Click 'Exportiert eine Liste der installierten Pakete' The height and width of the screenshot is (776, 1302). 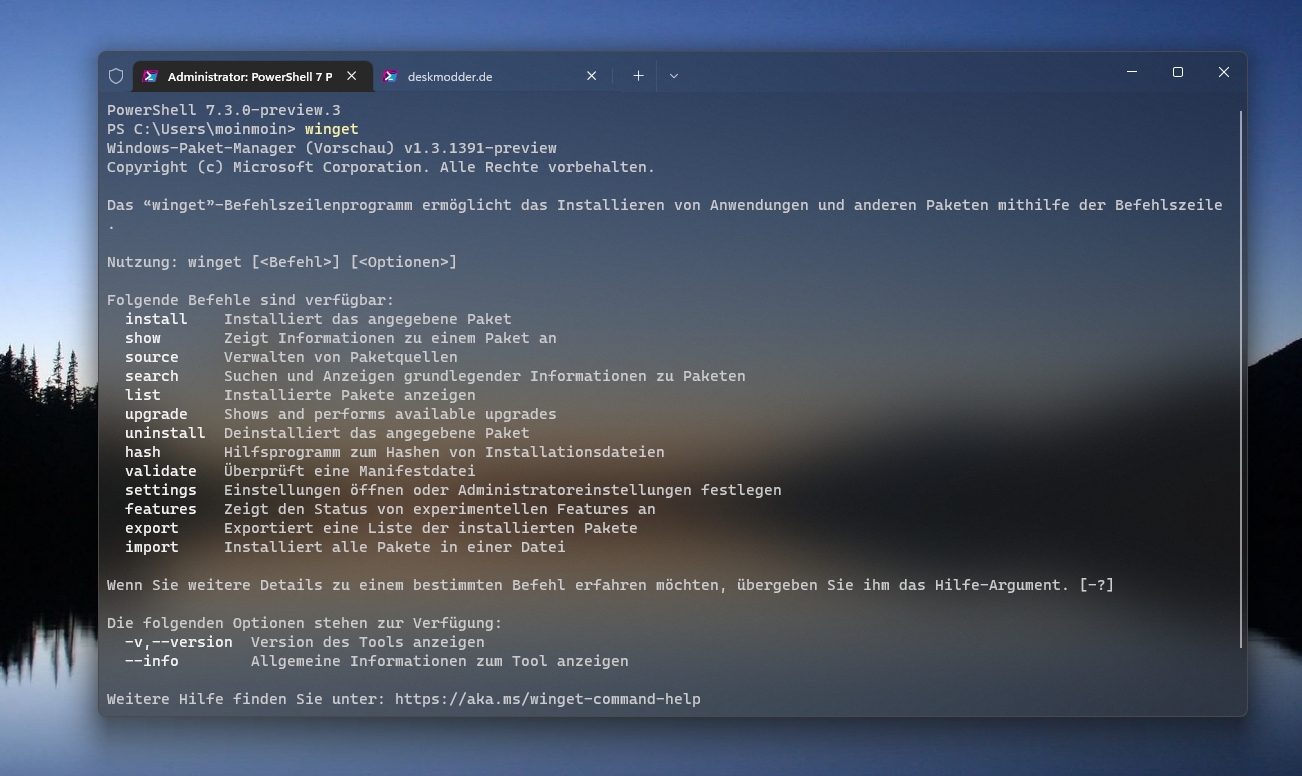(431, 528)
